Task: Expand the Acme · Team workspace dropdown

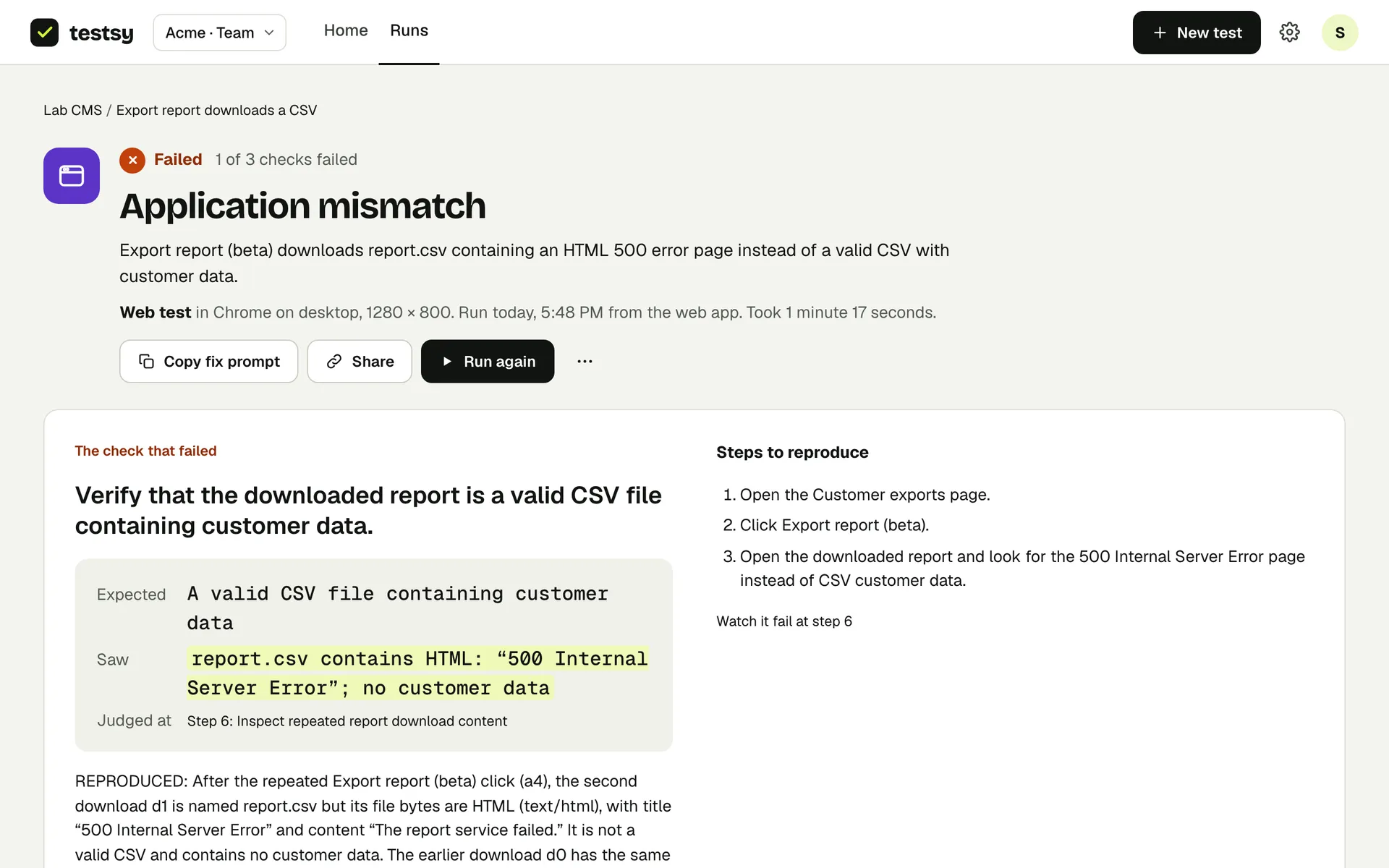Action: [219, 33]
